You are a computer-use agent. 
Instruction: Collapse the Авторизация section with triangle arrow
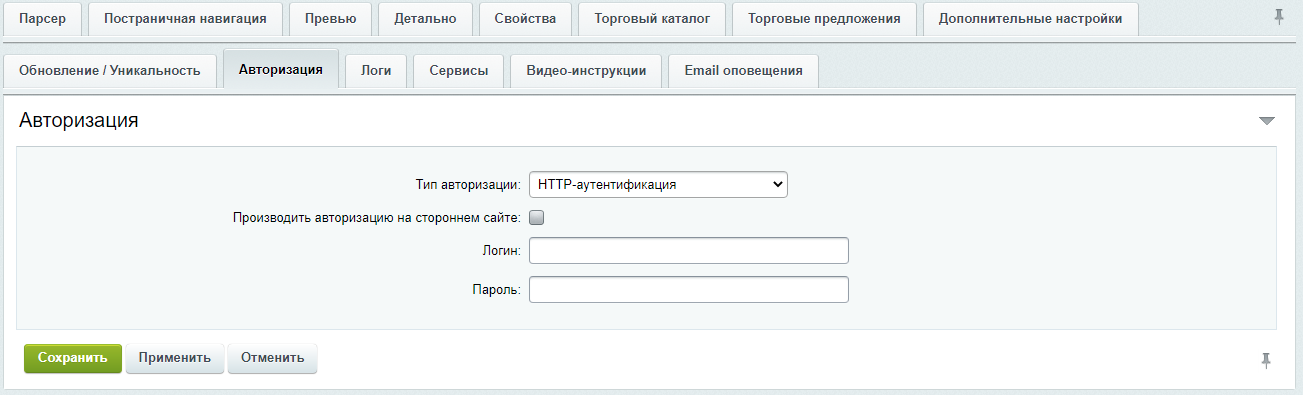pyautogui.click(x=1267, y=121)
